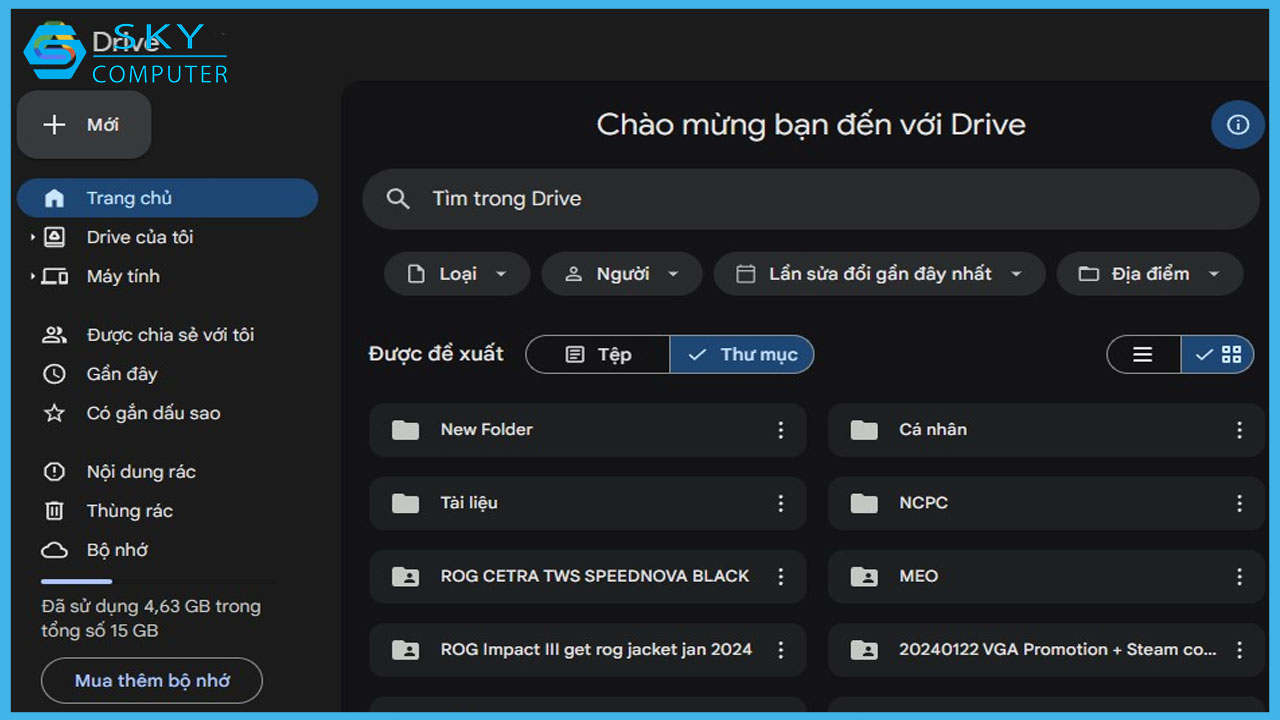
Task: Click the search magnifier icon
Action: tap(398, 199)
